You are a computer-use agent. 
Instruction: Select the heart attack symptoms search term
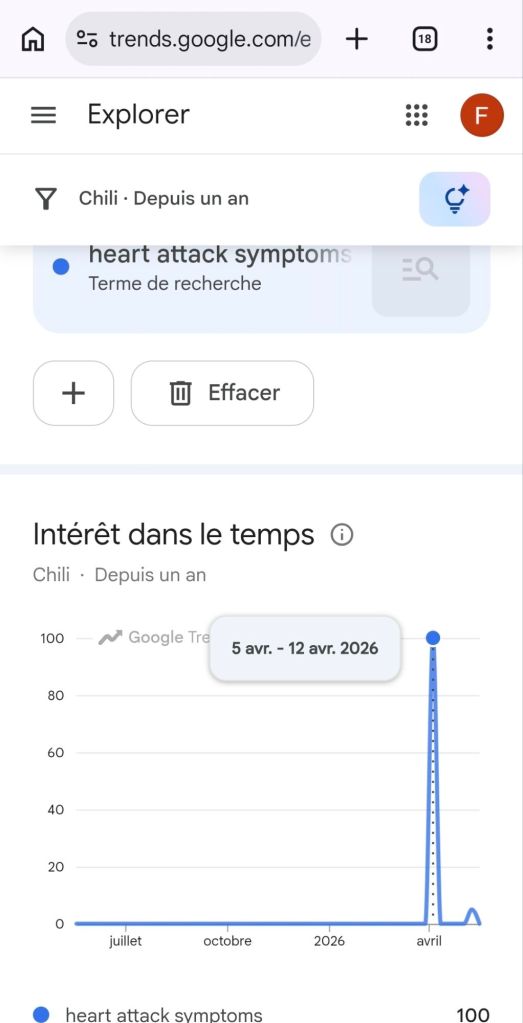(x=220, y=255)
